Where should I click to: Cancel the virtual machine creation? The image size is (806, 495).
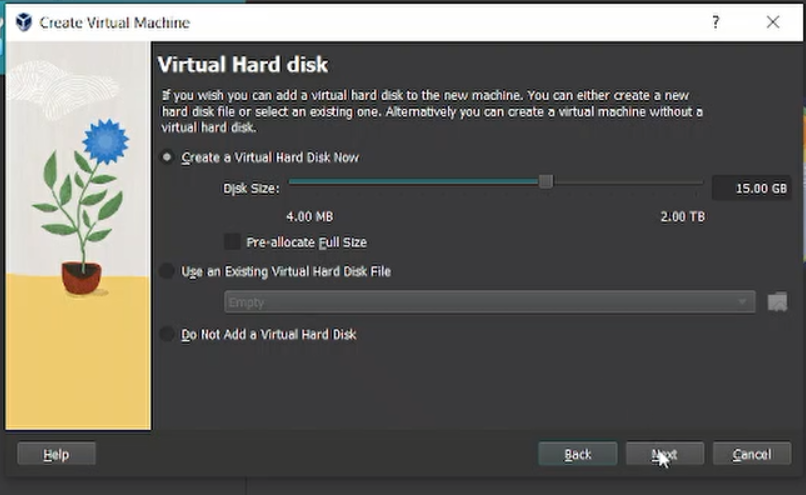tap(751, 454)
